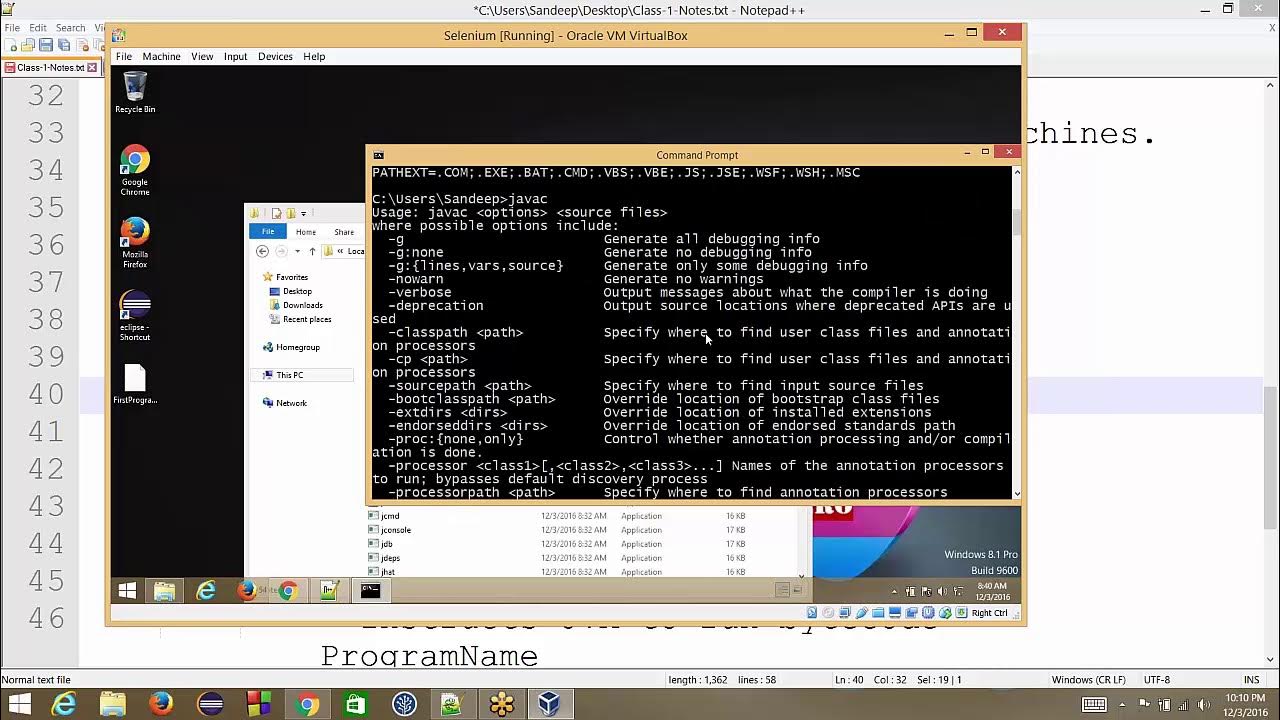This screenshot has width=1280, height=720.
Task: Open the VirtualBox Devices menu
Action: tap(275, 56)
